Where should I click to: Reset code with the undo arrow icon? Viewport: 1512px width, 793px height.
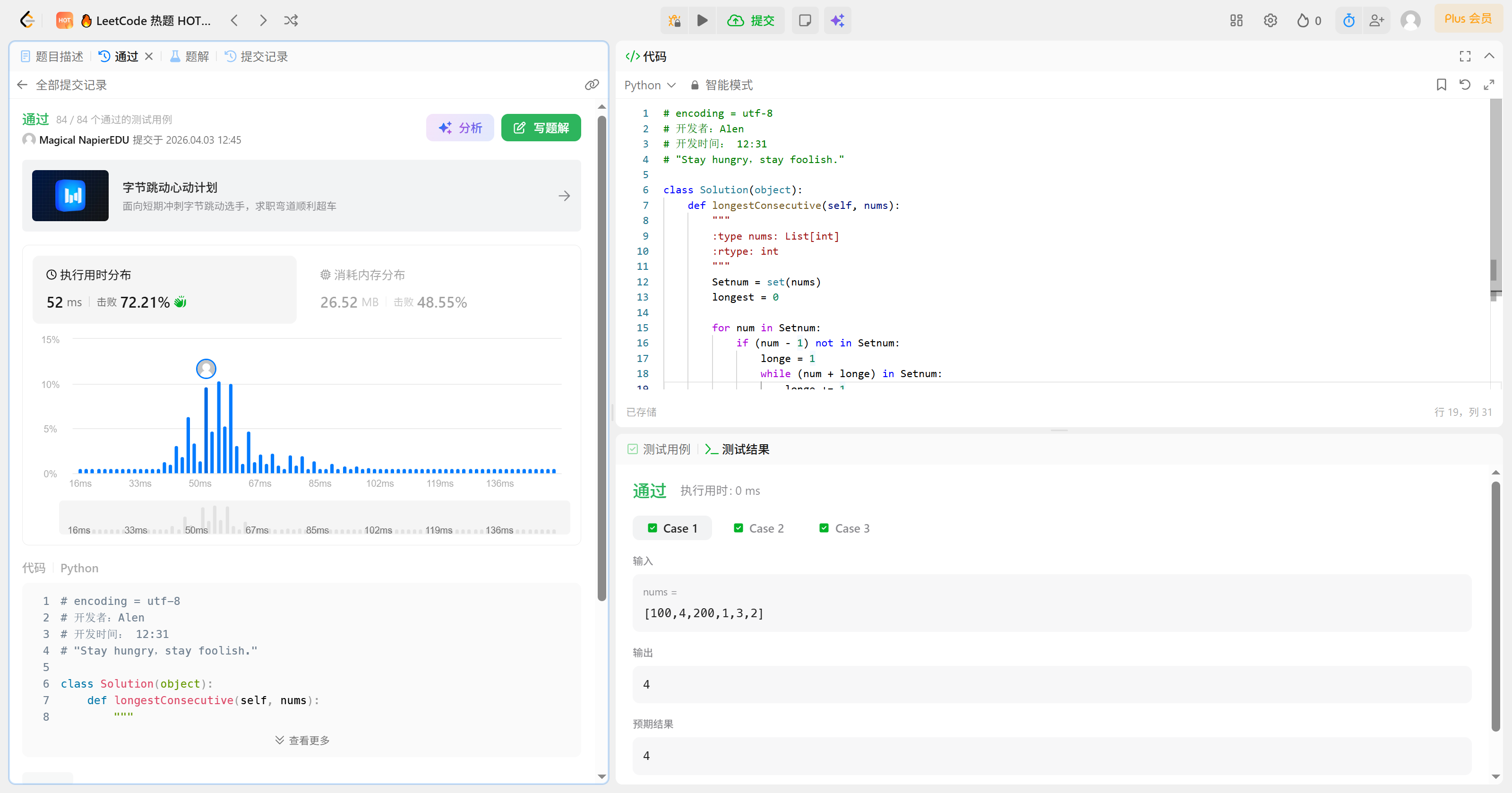(x=1464, y=85)
